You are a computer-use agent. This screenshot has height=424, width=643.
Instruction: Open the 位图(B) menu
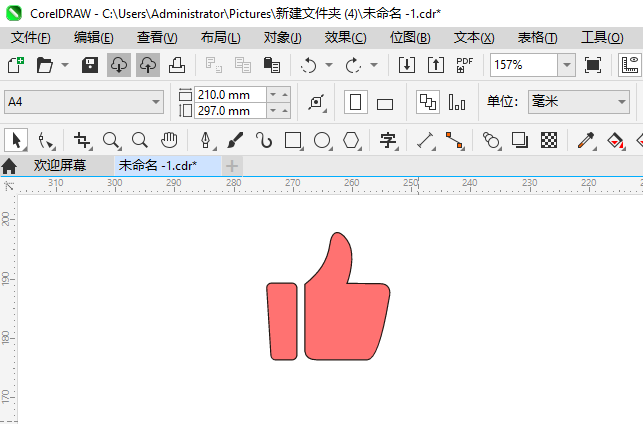point(410,38)
